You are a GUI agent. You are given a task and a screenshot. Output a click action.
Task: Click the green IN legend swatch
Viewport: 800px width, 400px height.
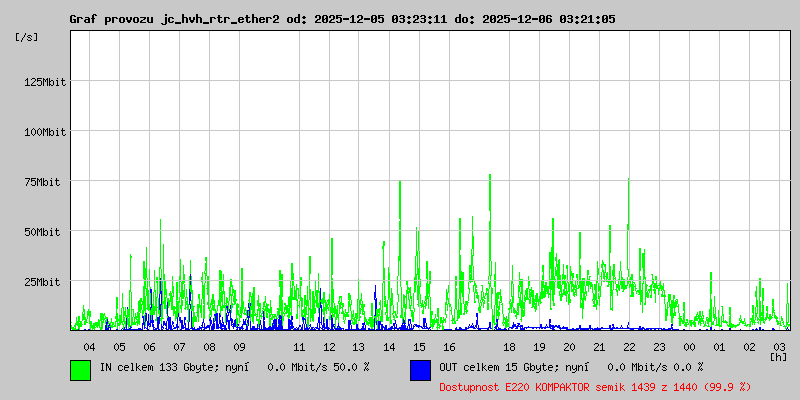[80, 369]
